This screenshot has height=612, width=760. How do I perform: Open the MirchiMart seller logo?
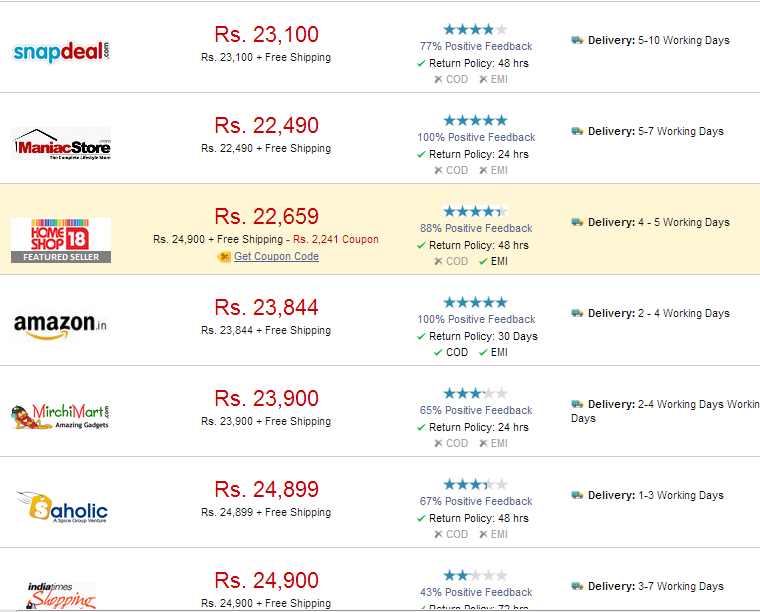pos(61,417)
